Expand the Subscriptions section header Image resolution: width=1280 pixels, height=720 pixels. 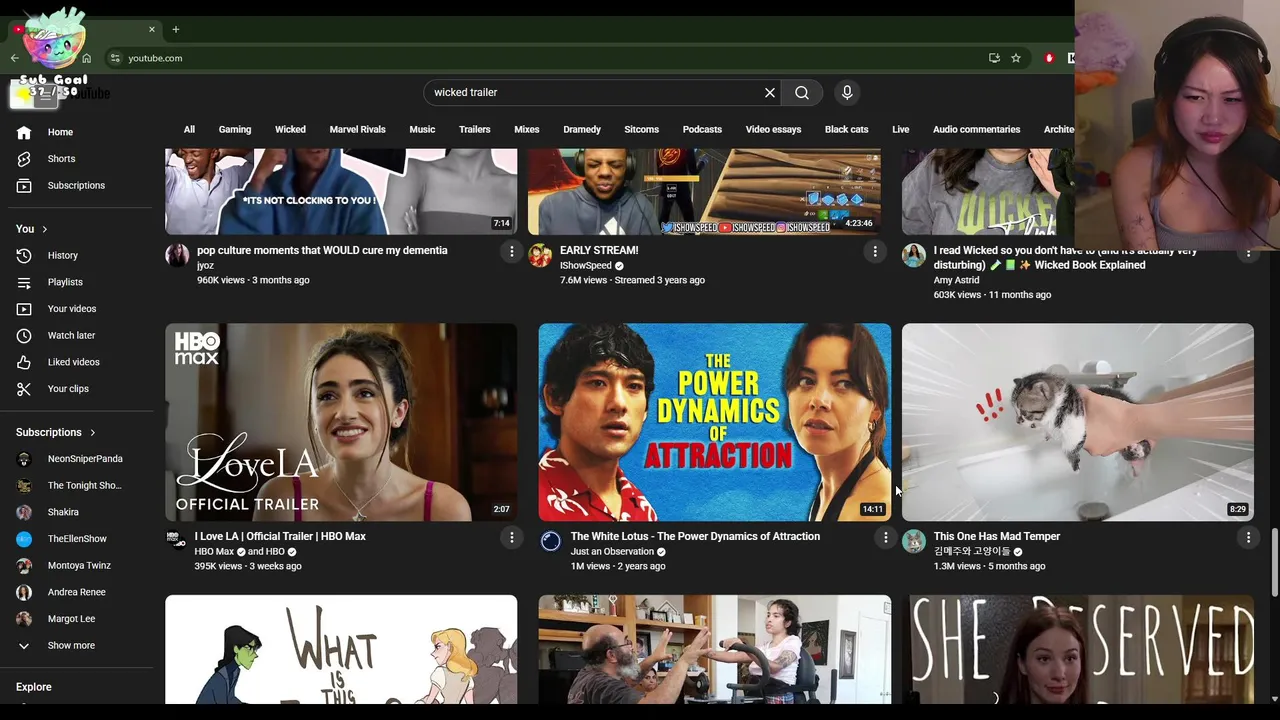coord(56,432)
